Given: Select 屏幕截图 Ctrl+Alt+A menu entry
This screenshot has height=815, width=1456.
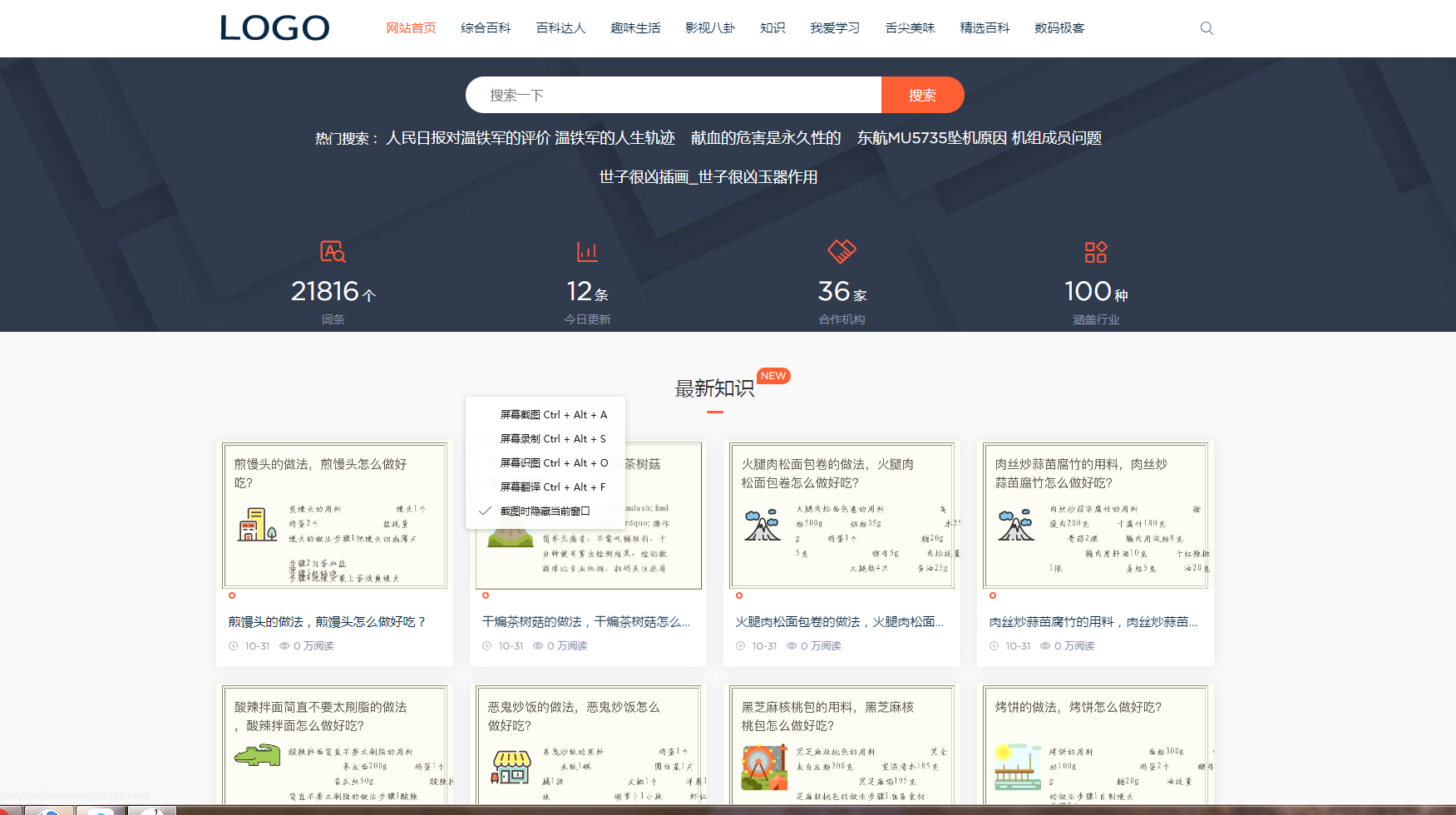Looking at the screenshot, I should [553, 415].
